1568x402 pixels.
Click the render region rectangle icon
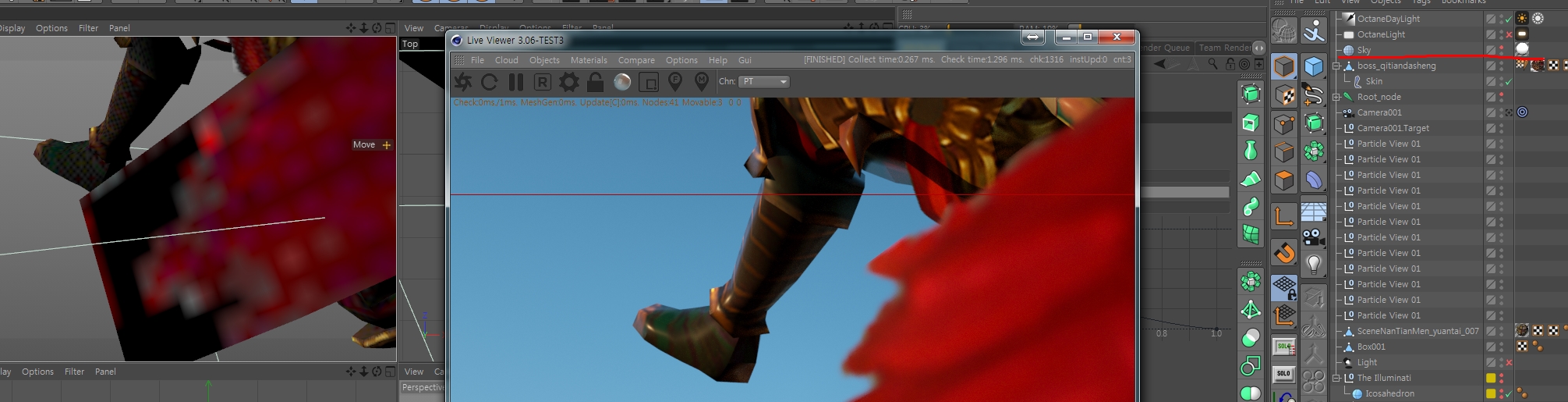pos(649,81)
